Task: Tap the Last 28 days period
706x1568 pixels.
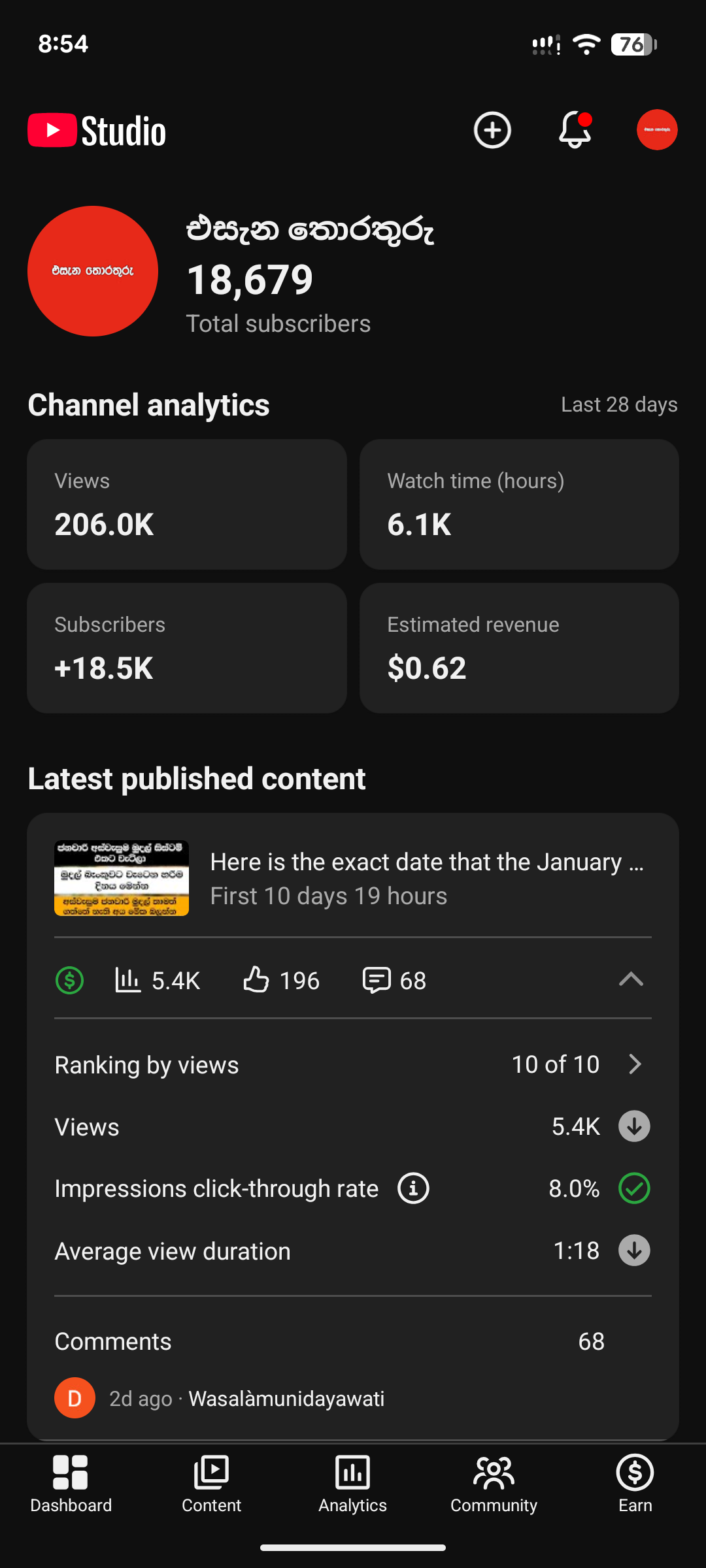Action: pyautogui.click(x=618, y=404)
